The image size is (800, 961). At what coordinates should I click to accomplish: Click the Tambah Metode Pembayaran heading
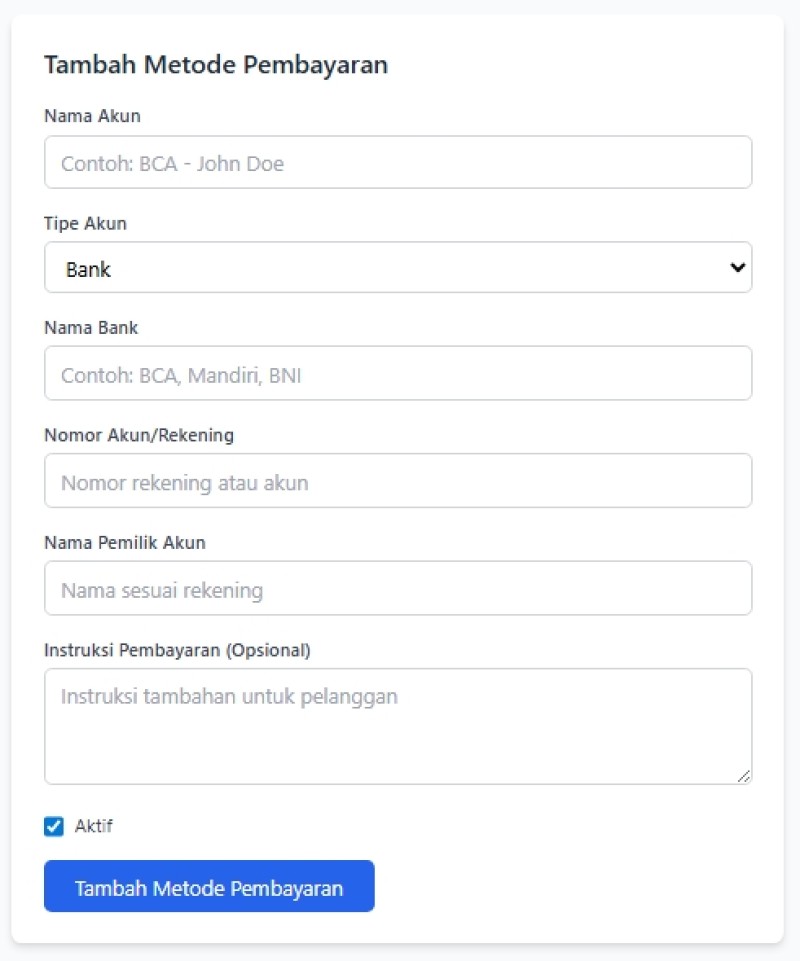216,64
